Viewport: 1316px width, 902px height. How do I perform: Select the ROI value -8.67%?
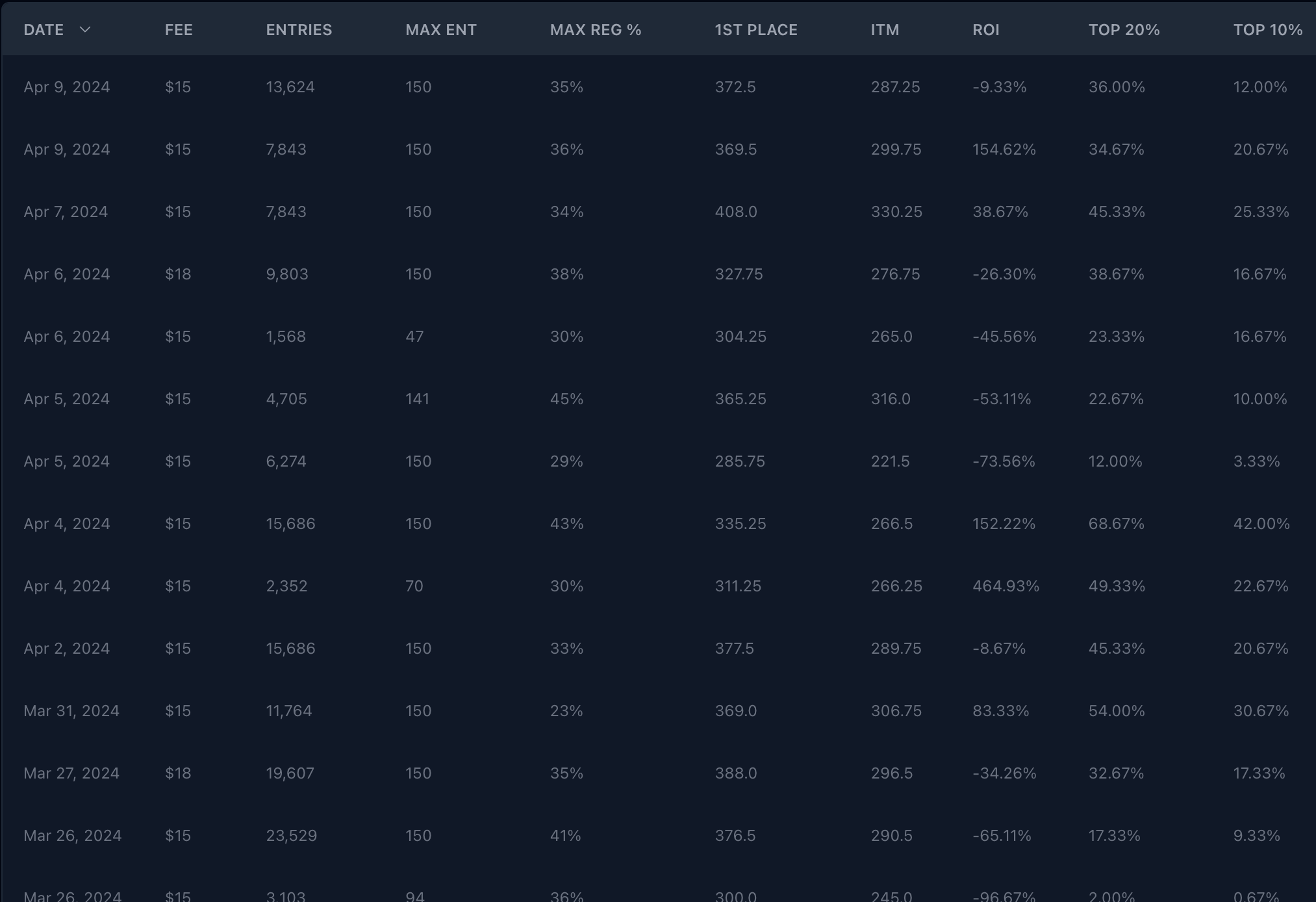click(x=999, y=649)
